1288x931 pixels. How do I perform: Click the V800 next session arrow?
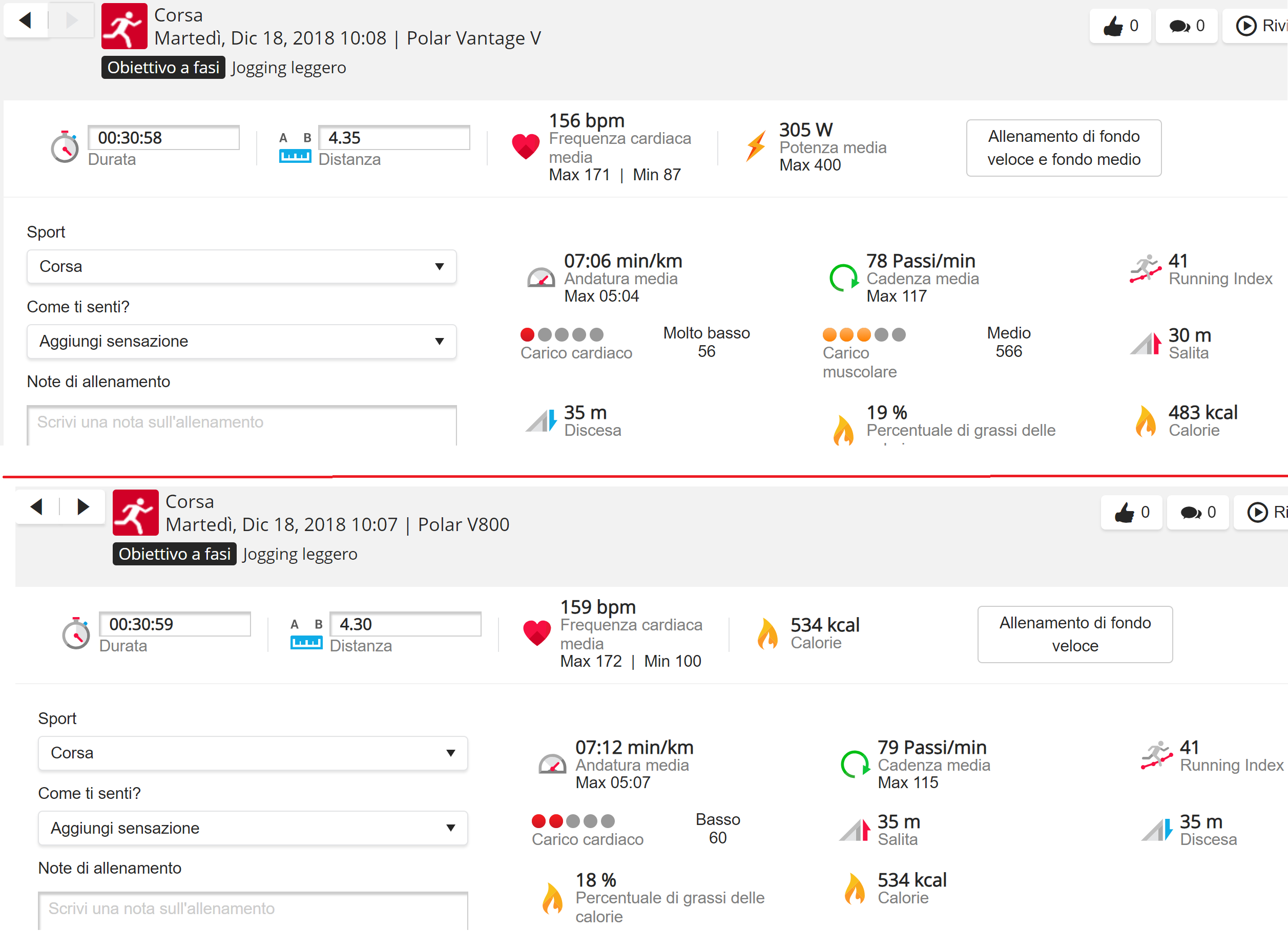click(83, 506)
